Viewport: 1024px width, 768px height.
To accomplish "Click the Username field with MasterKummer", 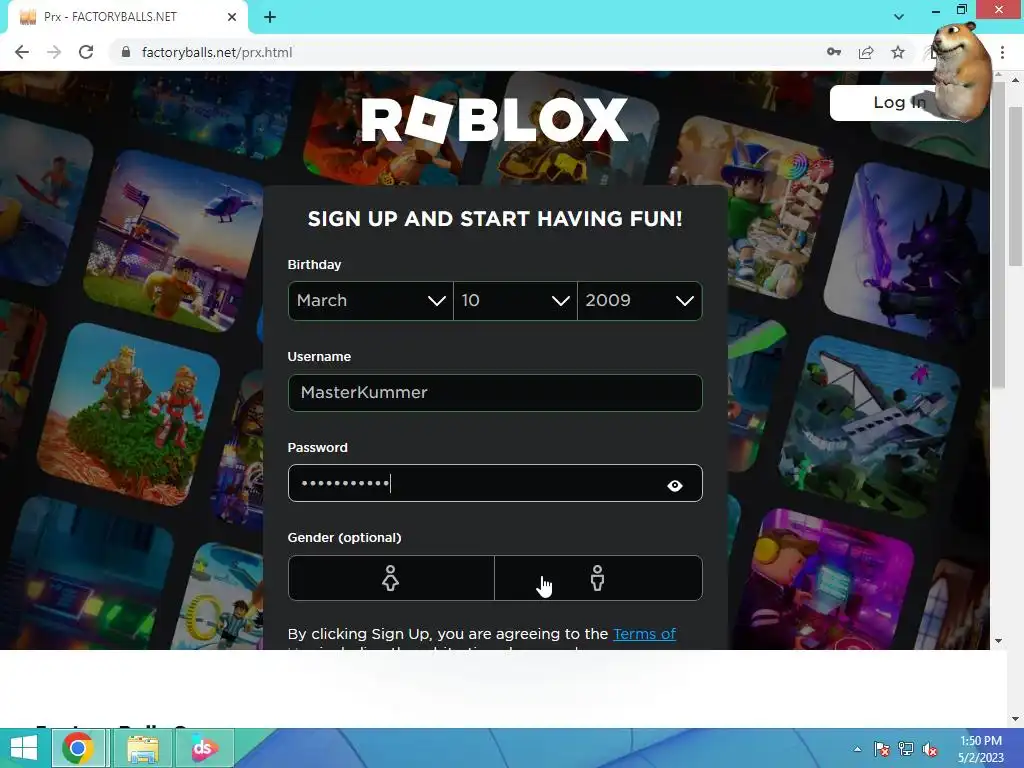I will (495, 392).
